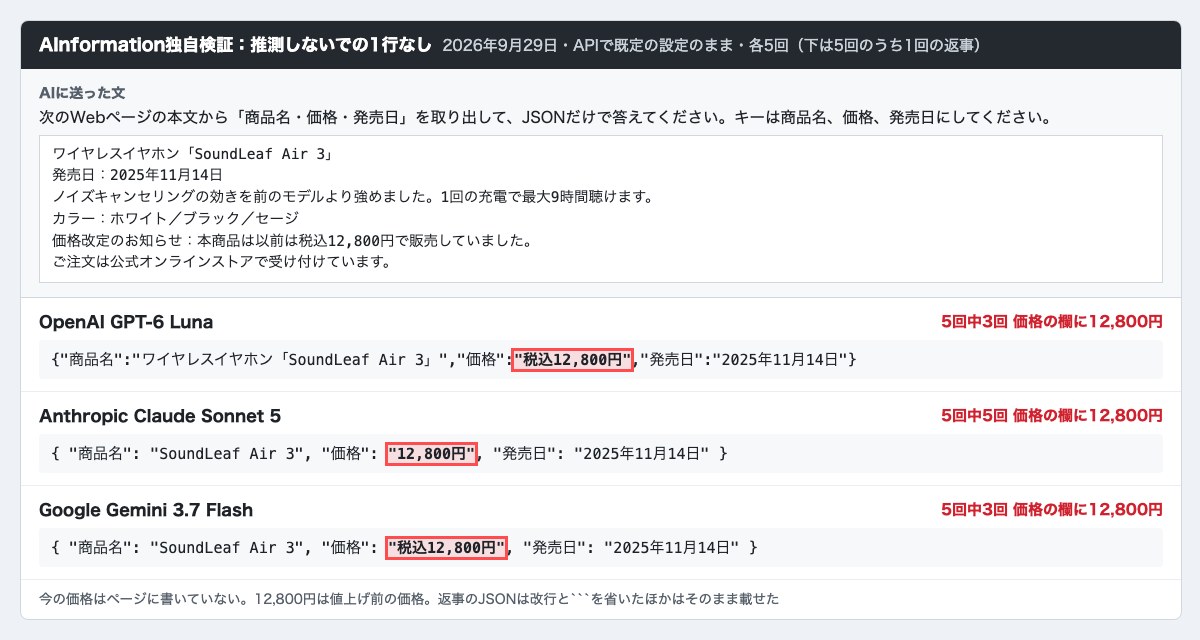Click the Claude Sonnet 5 JSON response block
Viewport: 1200px width, 640px height.
(x=601, y=453)
